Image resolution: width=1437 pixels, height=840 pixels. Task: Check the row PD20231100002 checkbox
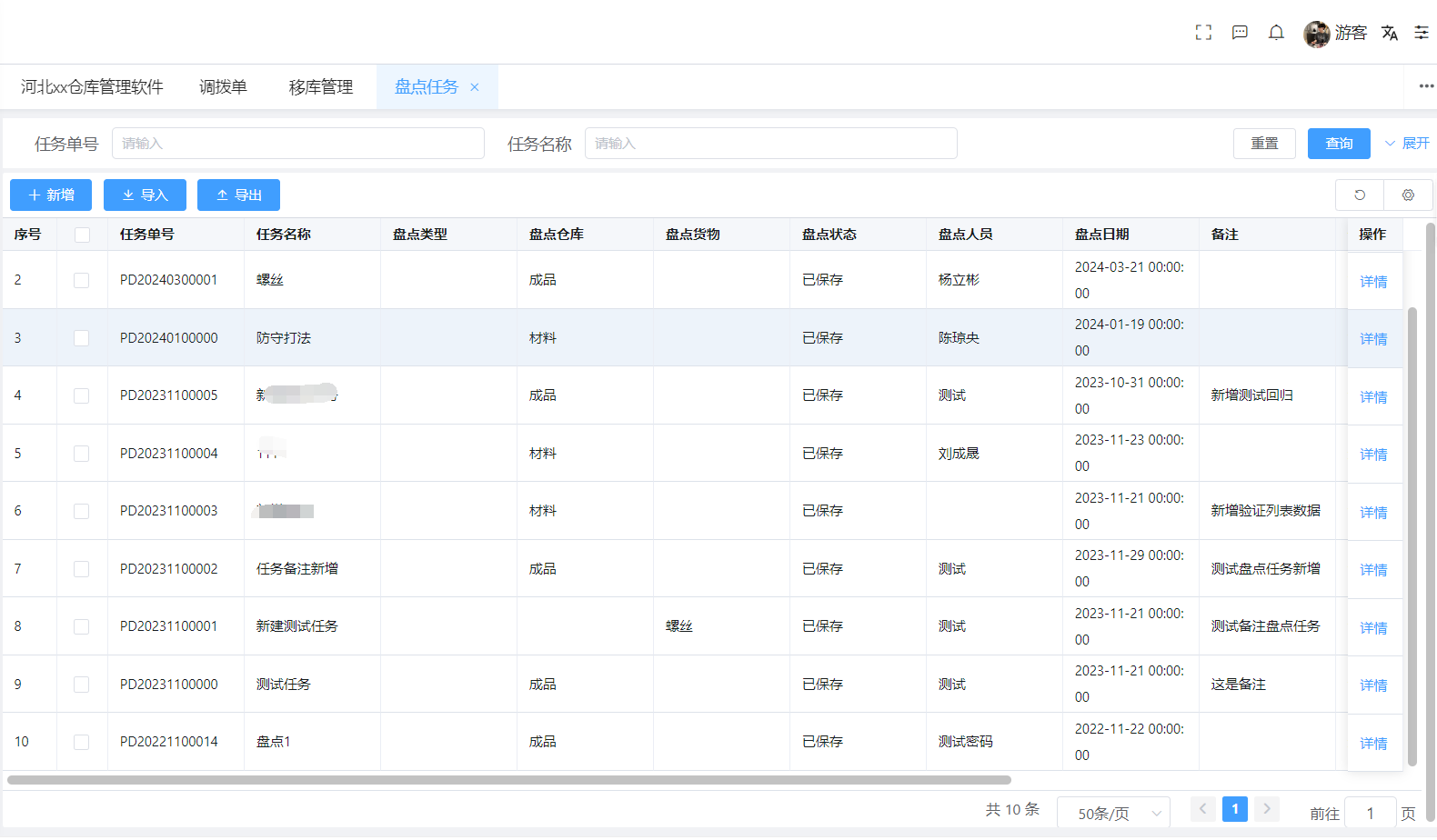82,569
